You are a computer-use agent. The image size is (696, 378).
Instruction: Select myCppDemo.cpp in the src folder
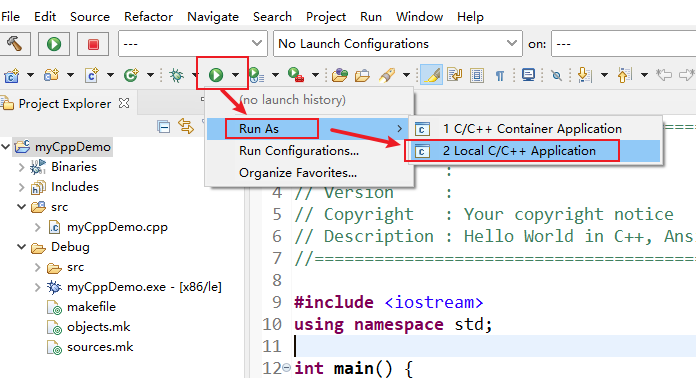tap(117, 227)
